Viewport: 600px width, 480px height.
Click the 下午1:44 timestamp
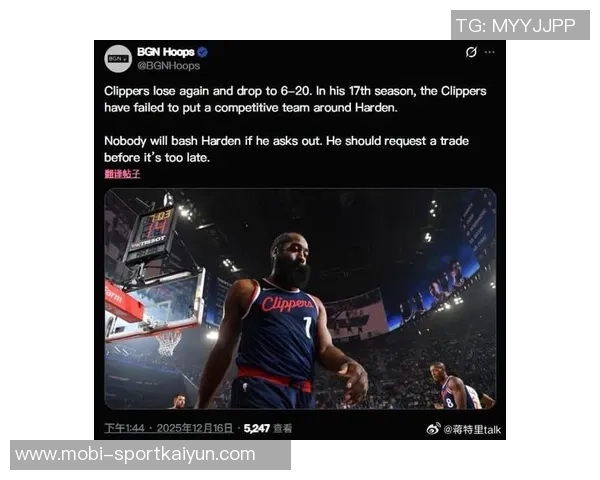(x=124, y=428)
